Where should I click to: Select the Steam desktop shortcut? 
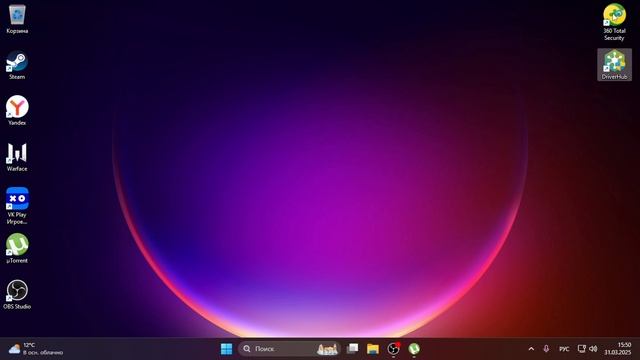[17, 65]
